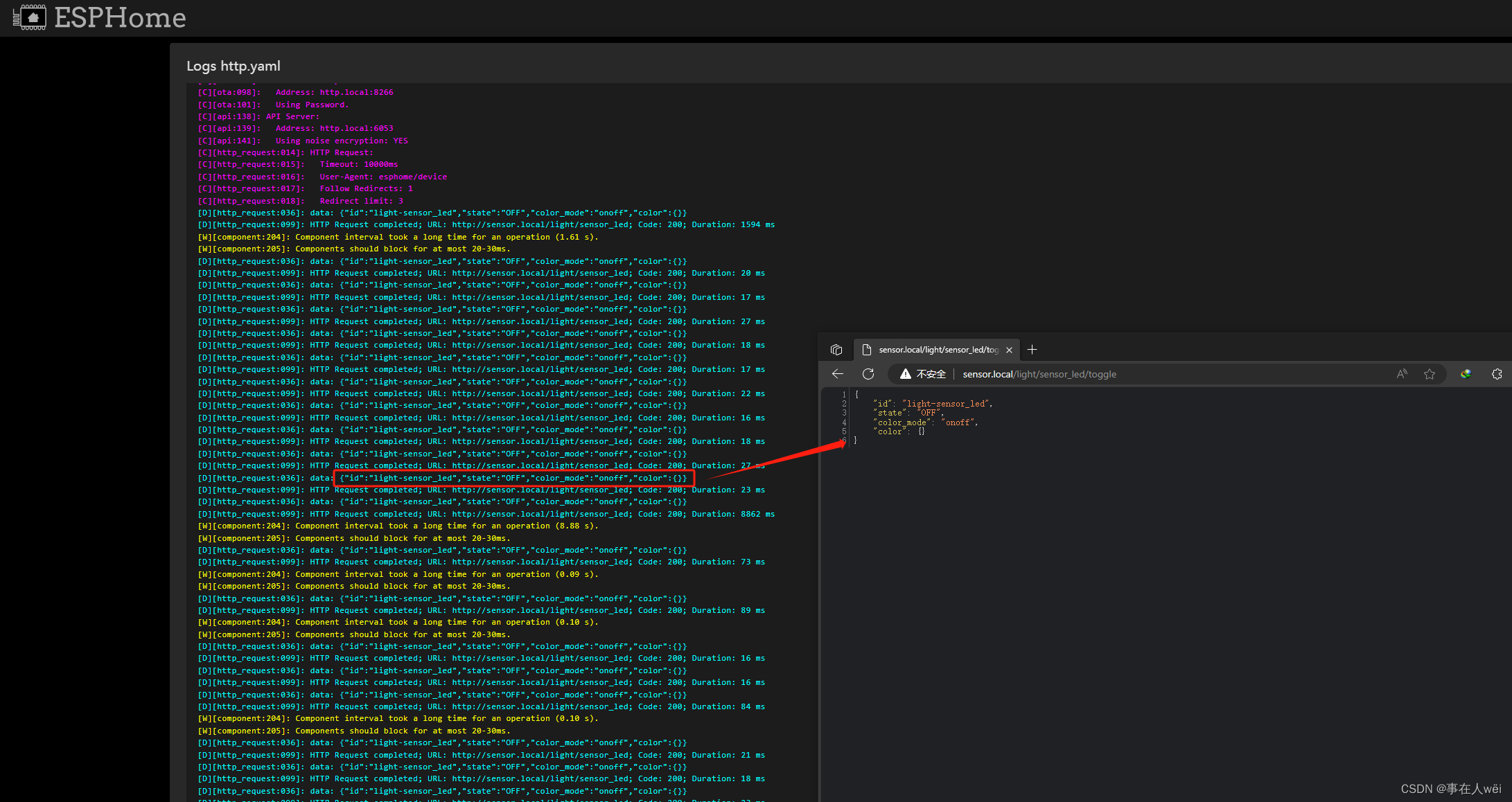This screenshot has height=802, width=1512.
Task: Click the not-secure warning triangle
Action: (905, 374)
